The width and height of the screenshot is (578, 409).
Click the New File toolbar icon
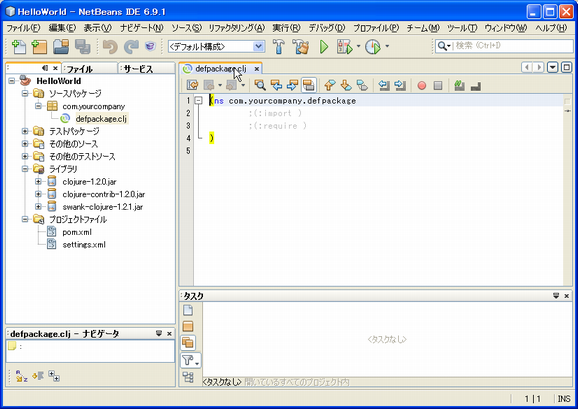coord(18,47)
